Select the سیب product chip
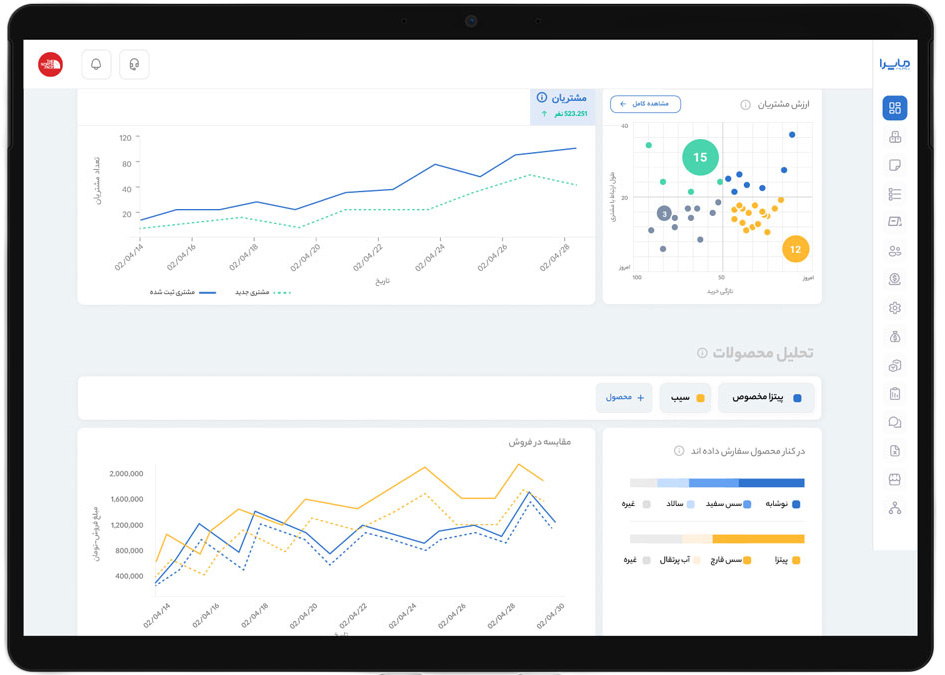The height and width of the screenshot is (675, 945). tap(685, 398)
